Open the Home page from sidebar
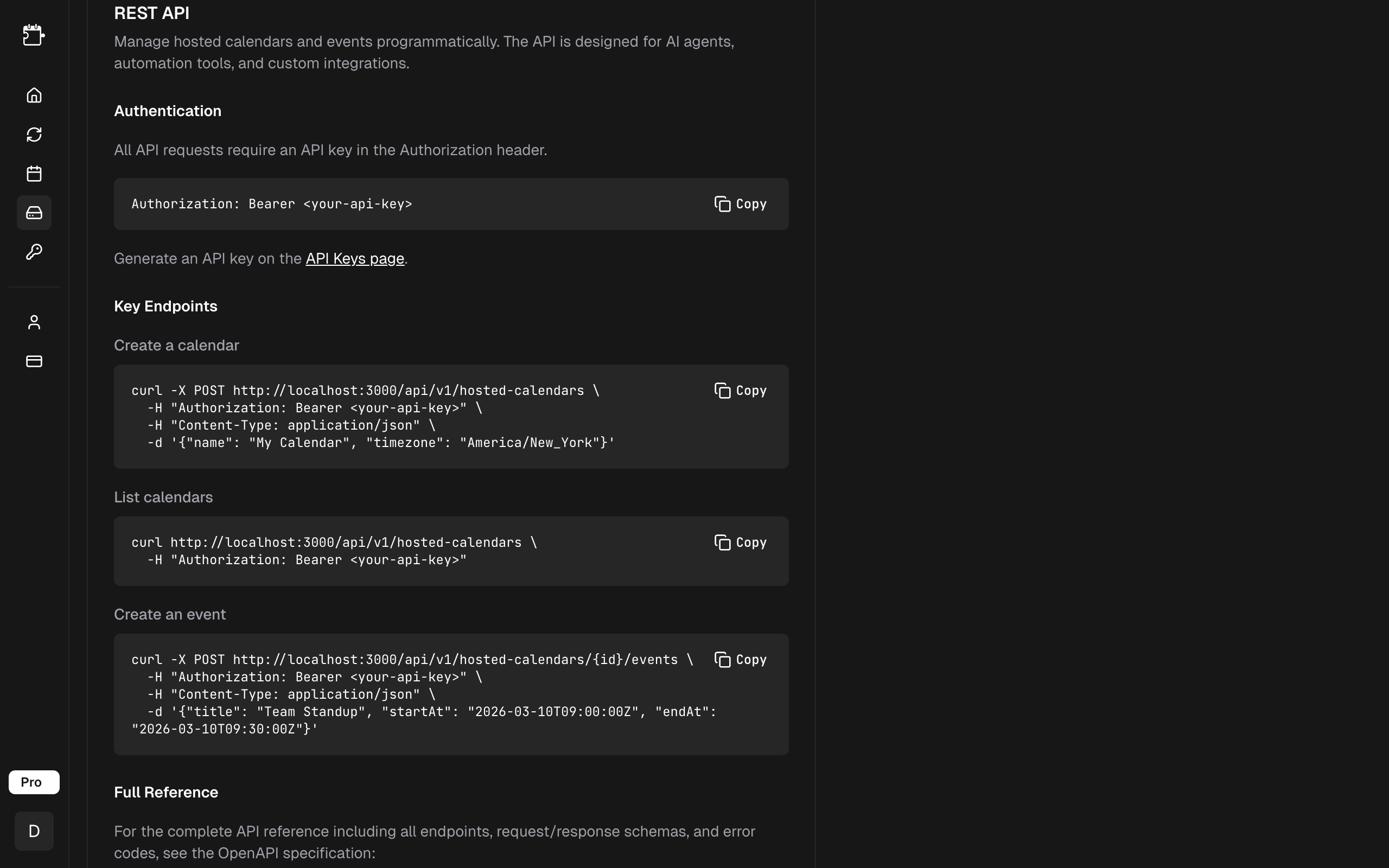This screenshot has width=1389, height=868. click(x=34, y=95)
